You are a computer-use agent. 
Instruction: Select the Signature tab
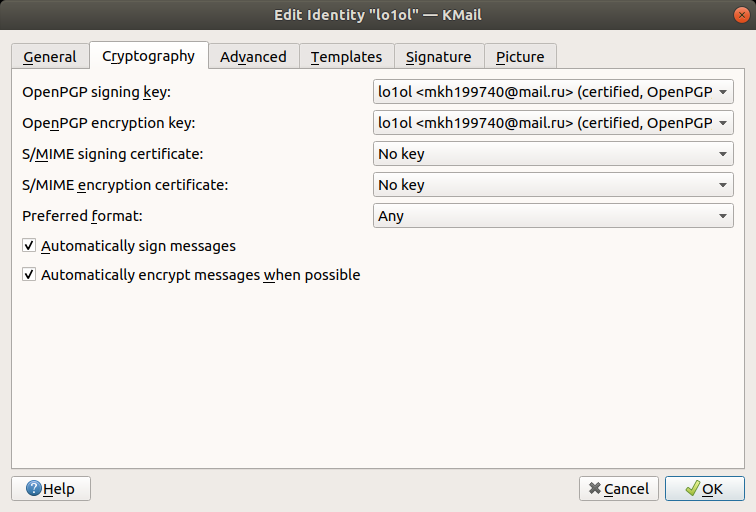[x=439, y=57]
